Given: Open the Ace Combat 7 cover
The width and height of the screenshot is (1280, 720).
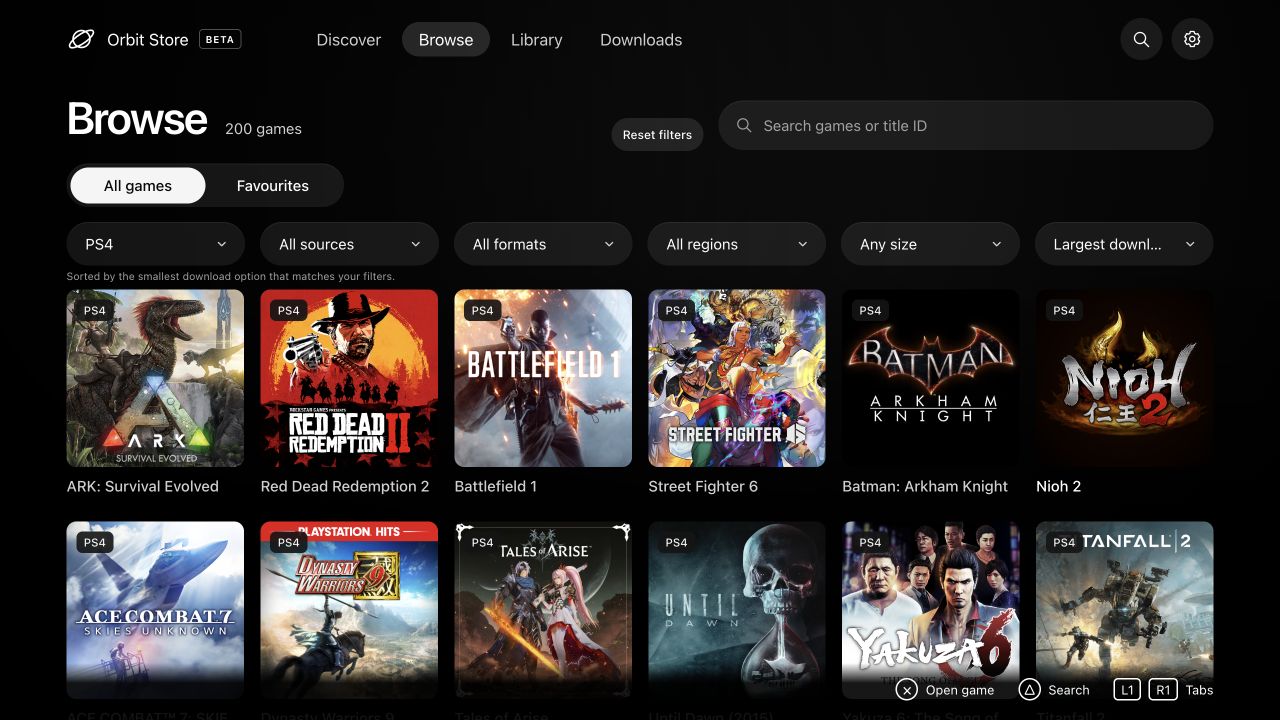Looking at the screenshot, I should point(156,610).
